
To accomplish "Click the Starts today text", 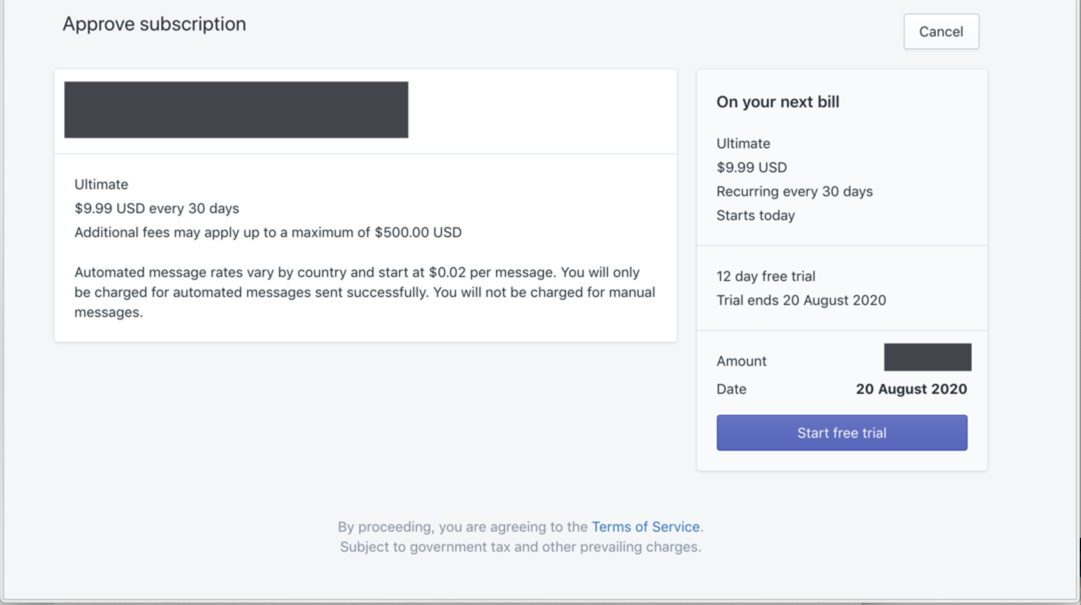I will 755,215.
